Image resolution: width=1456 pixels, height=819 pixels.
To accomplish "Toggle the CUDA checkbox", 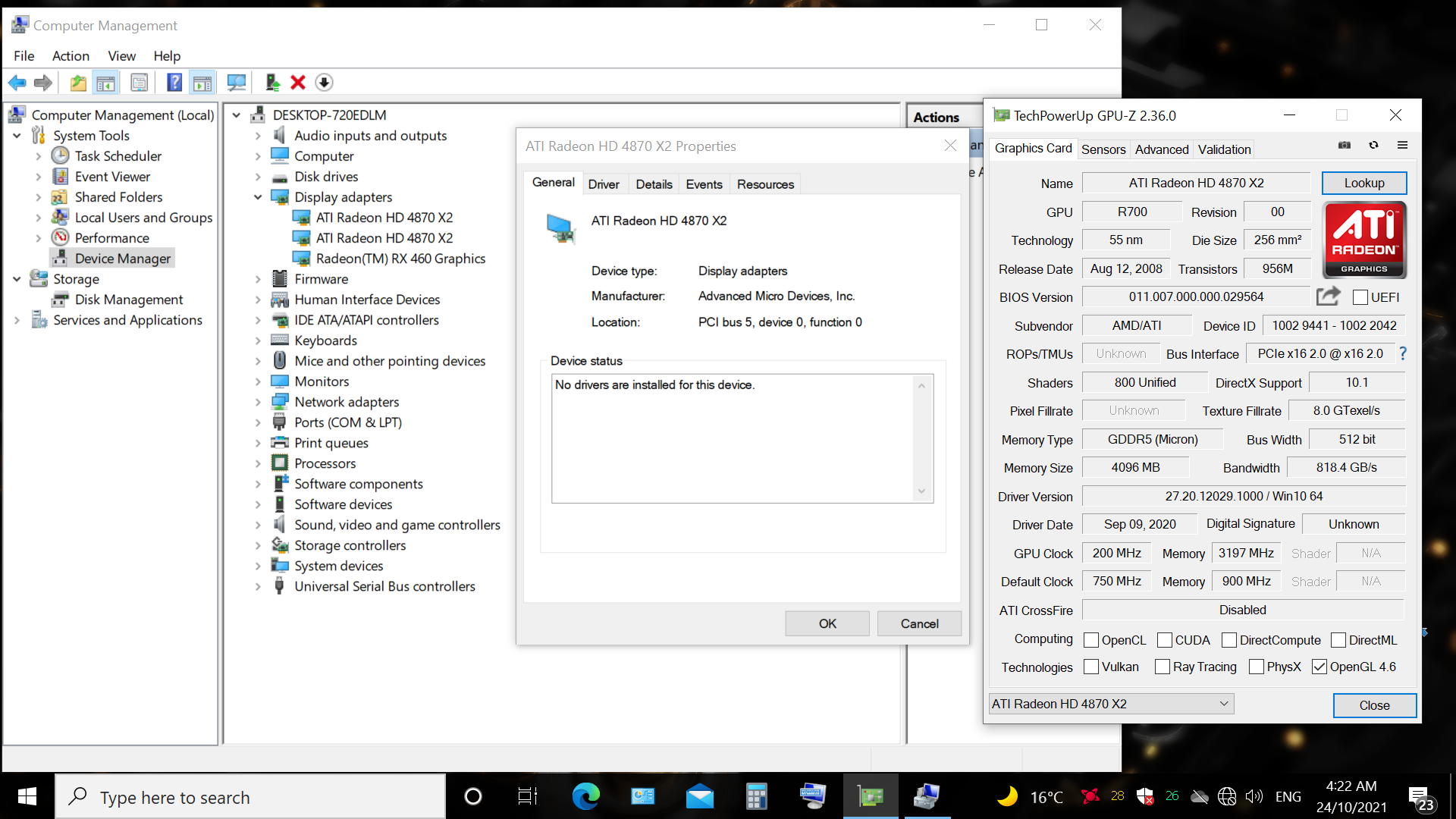I will tap(1165, 640).
